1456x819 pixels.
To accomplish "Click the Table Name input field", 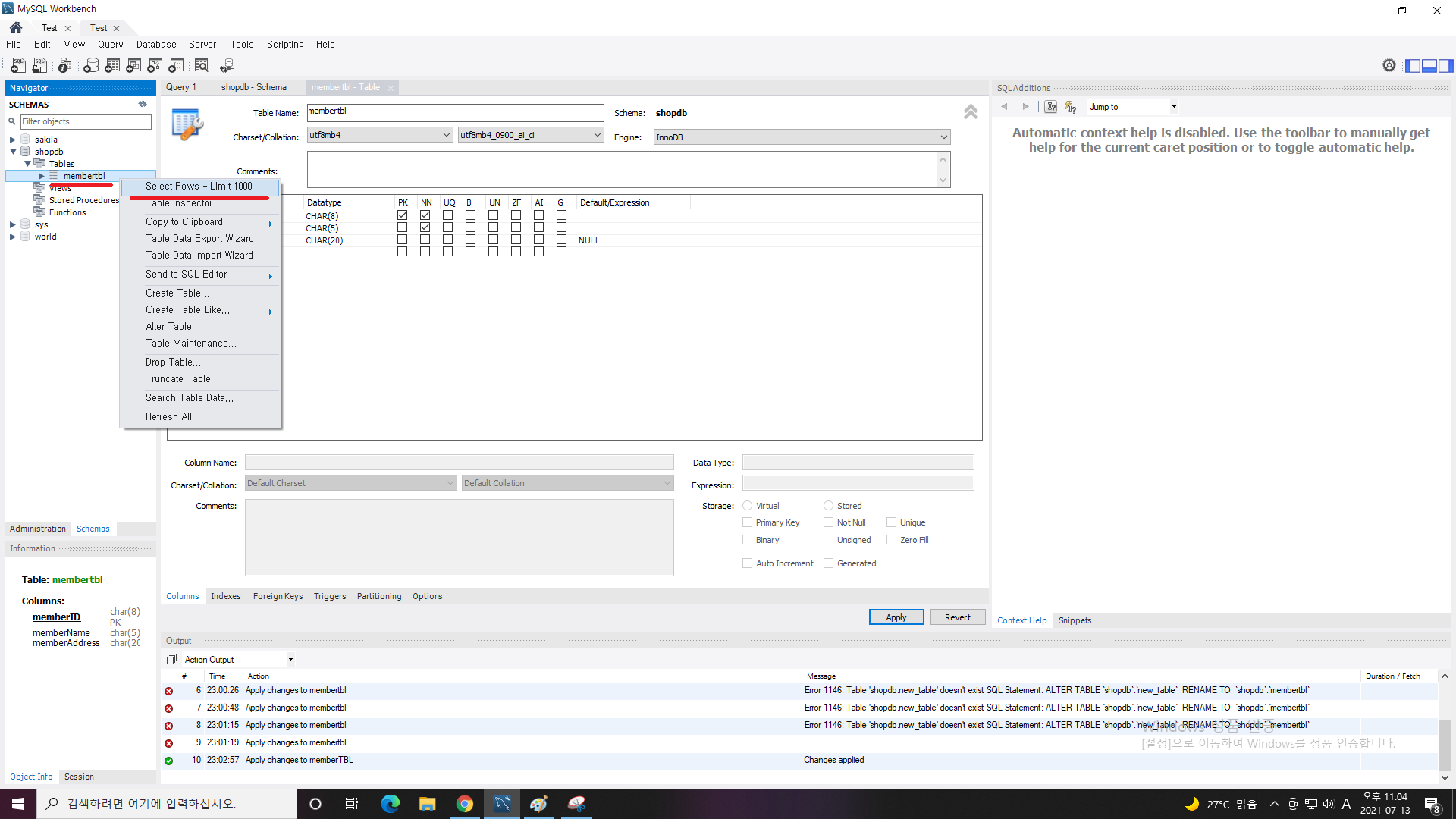I will (455, 112).
